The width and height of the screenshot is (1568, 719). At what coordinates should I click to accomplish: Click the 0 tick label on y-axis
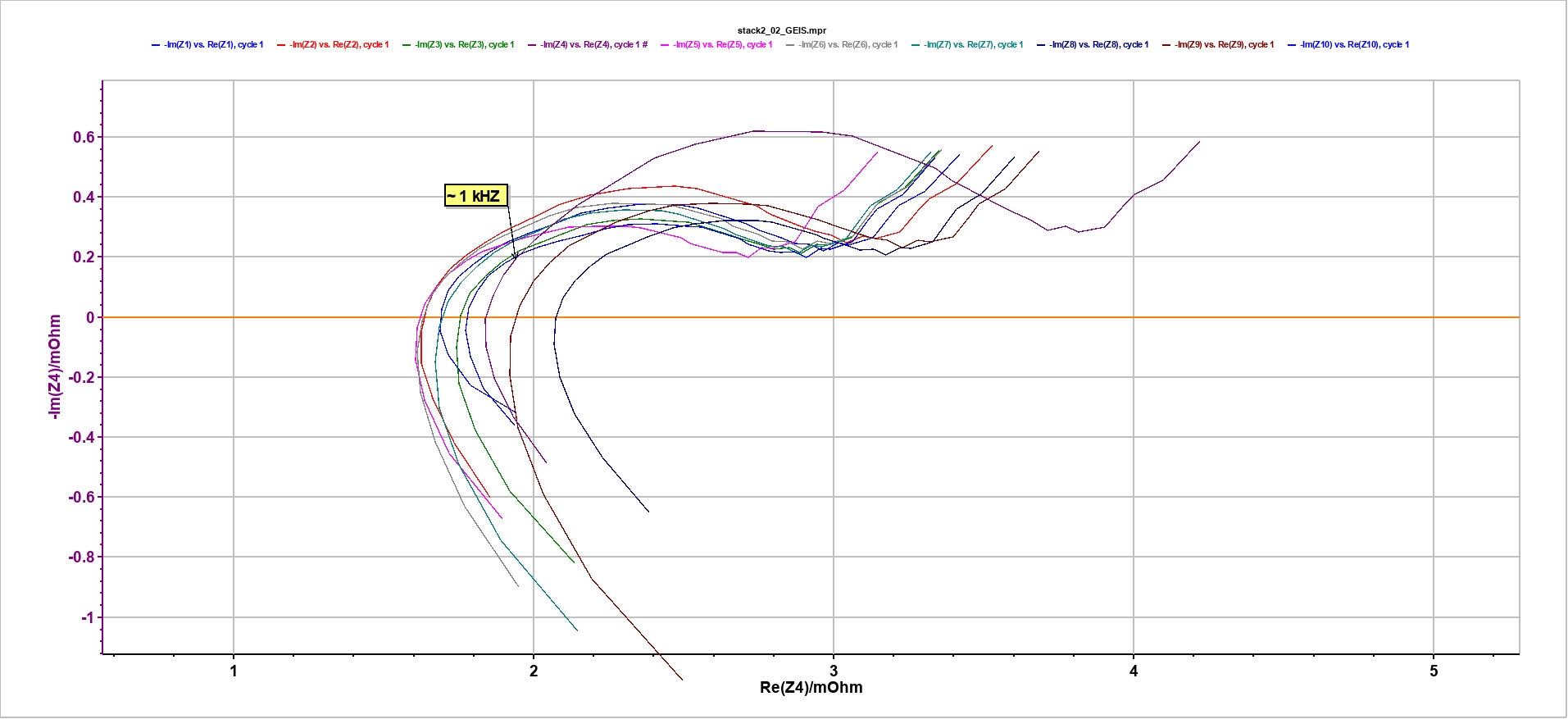90,318
